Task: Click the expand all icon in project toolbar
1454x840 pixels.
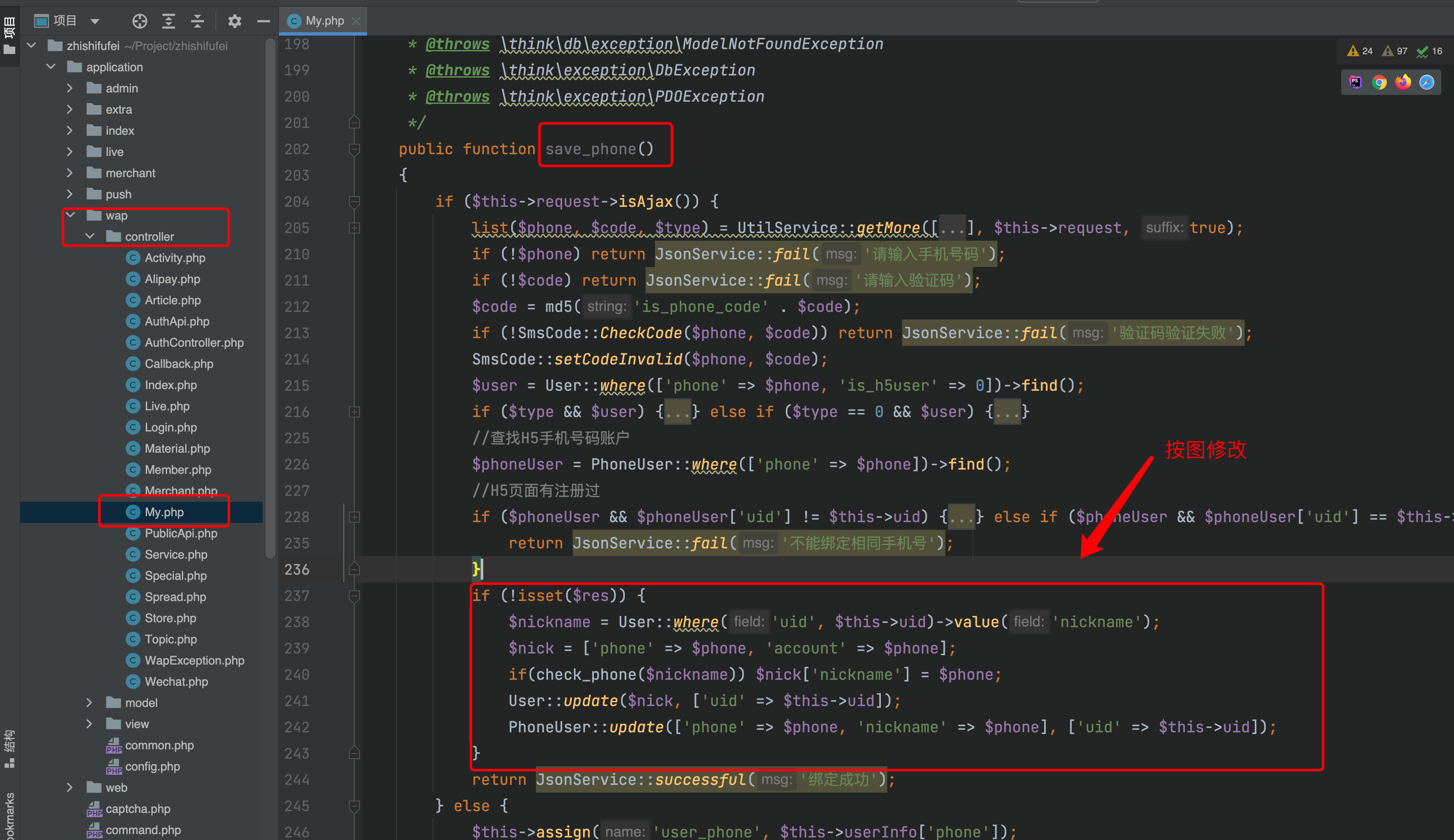Action: [x=168, y=21]
